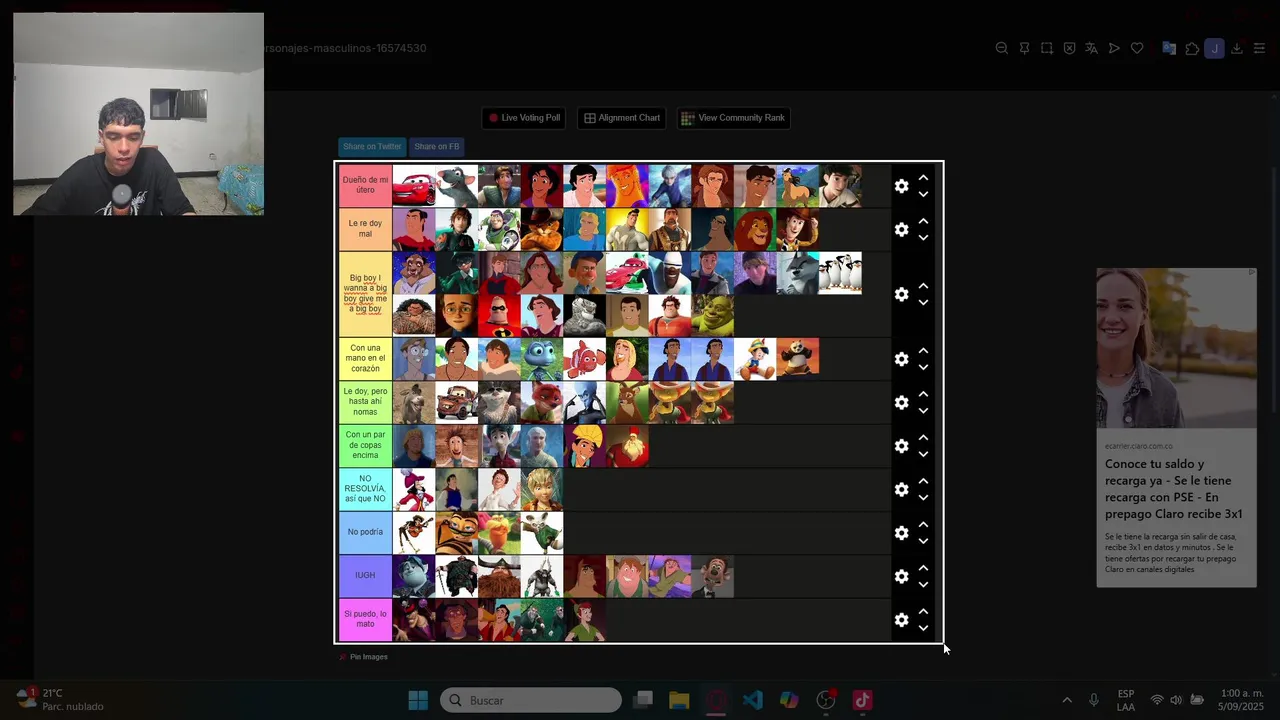The width and height of the screenshot is (1280, 720).
Task: Open the weather widget showing 21°C
Action: [x=60, y=699]
